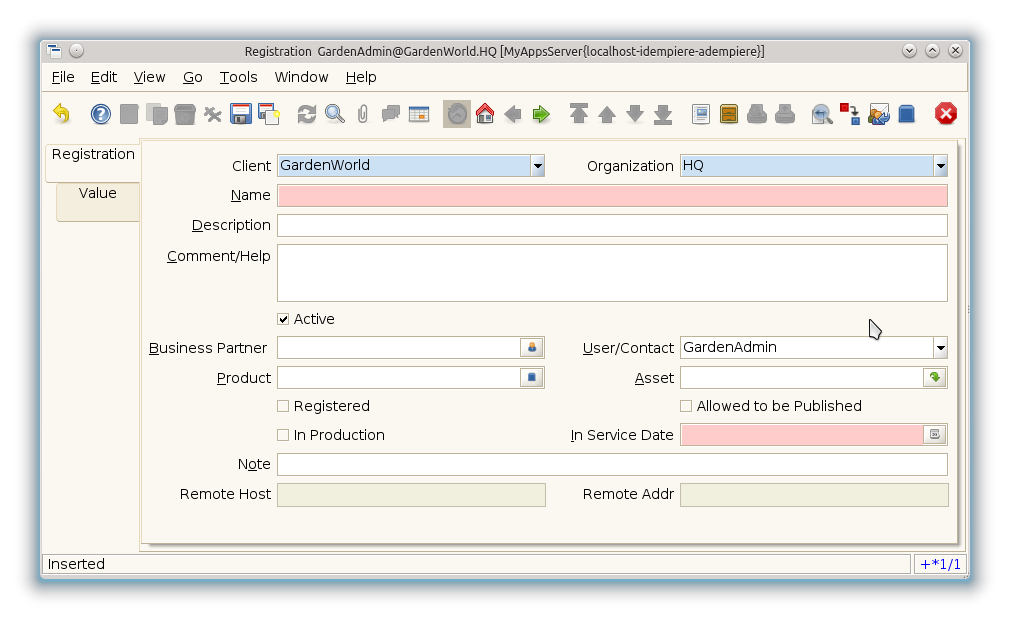Expand the Client dropdown

click(538, 166)
